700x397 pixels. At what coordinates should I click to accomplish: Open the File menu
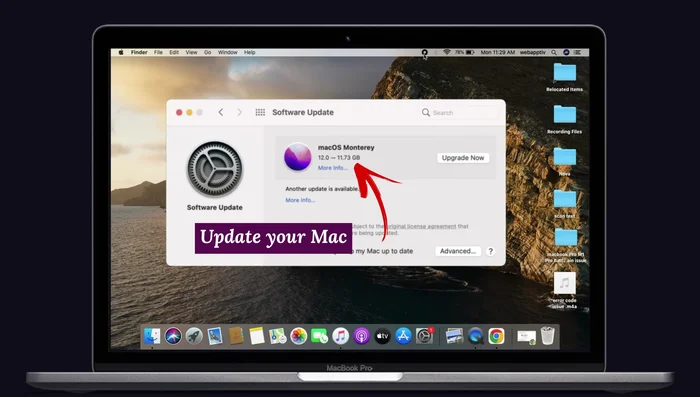coord(158,52)
